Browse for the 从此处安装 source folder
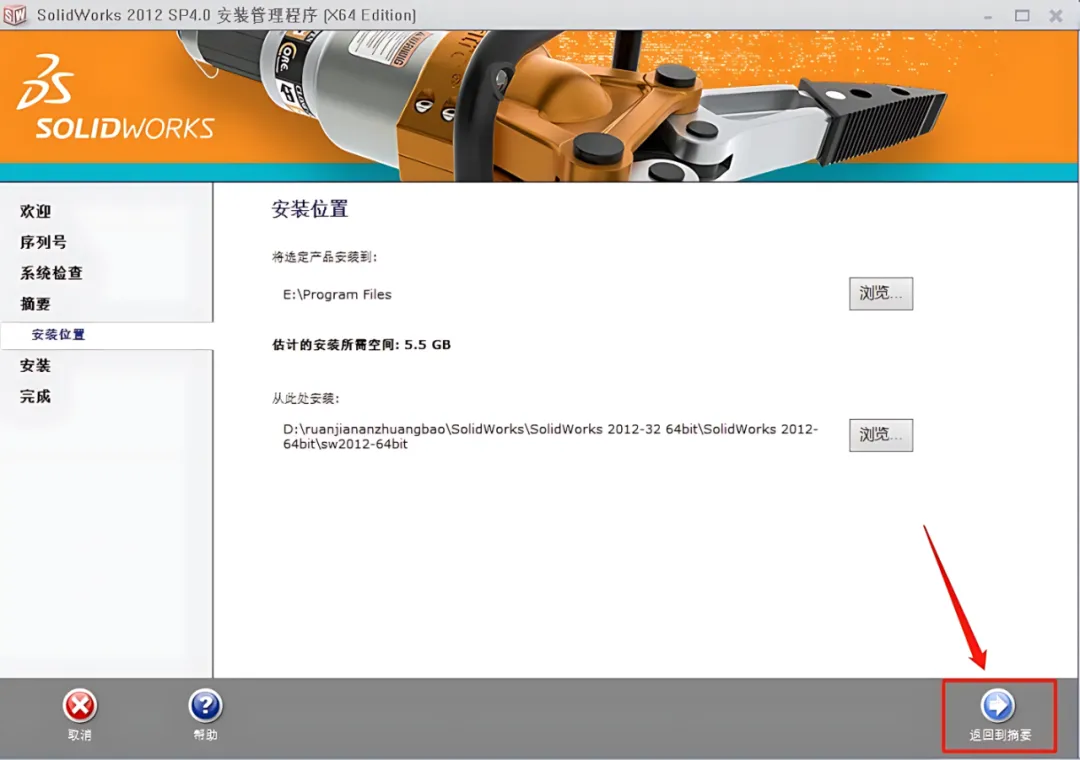The width and height of the screenshot is (1080, 760). click(880, 435)
